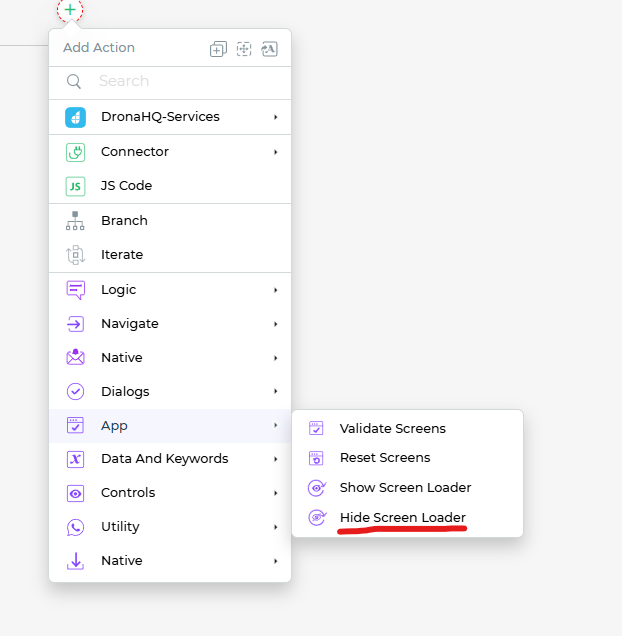Expand the Connector submenu arrow
Image resolution: width=622 pixels, height=636 pixels.
[x=275, y=152]
